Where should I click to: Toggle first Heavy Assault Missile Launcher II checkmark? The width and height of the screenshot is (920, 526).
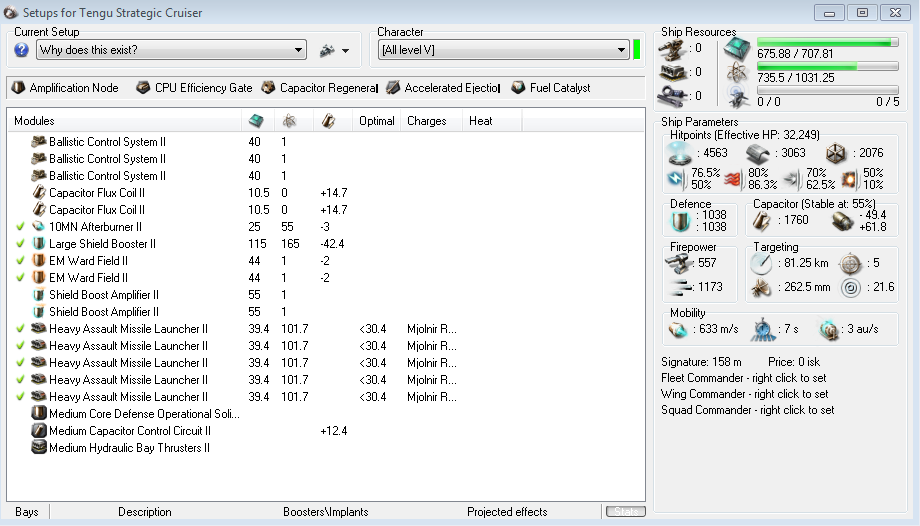point(21,329)
